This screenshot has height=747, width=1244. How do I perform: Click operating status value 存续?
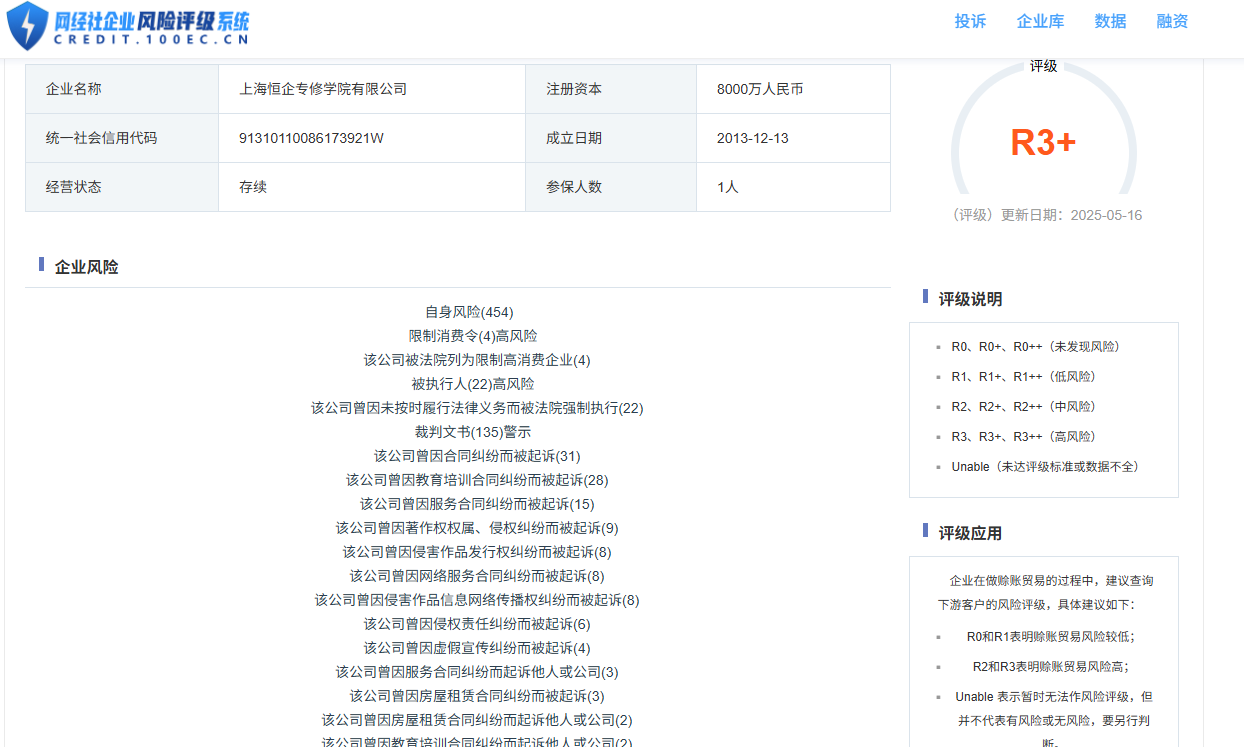[x=253, y=187]
